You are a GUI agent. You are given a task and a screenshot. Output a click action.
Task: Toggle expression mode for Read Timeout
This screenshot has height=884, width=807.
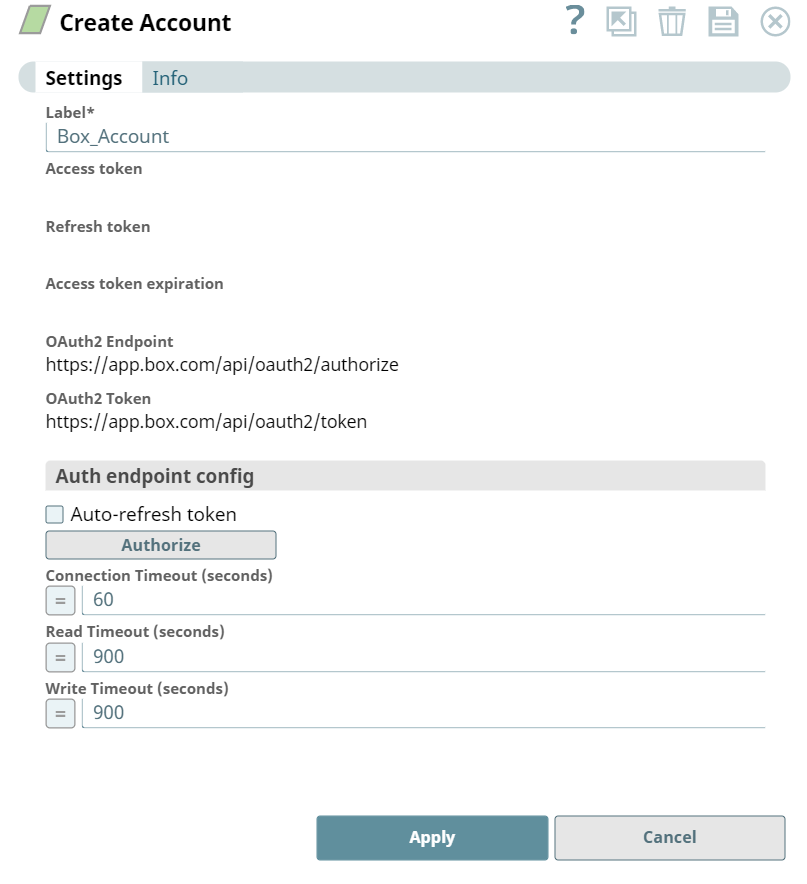tap(60, 656)
